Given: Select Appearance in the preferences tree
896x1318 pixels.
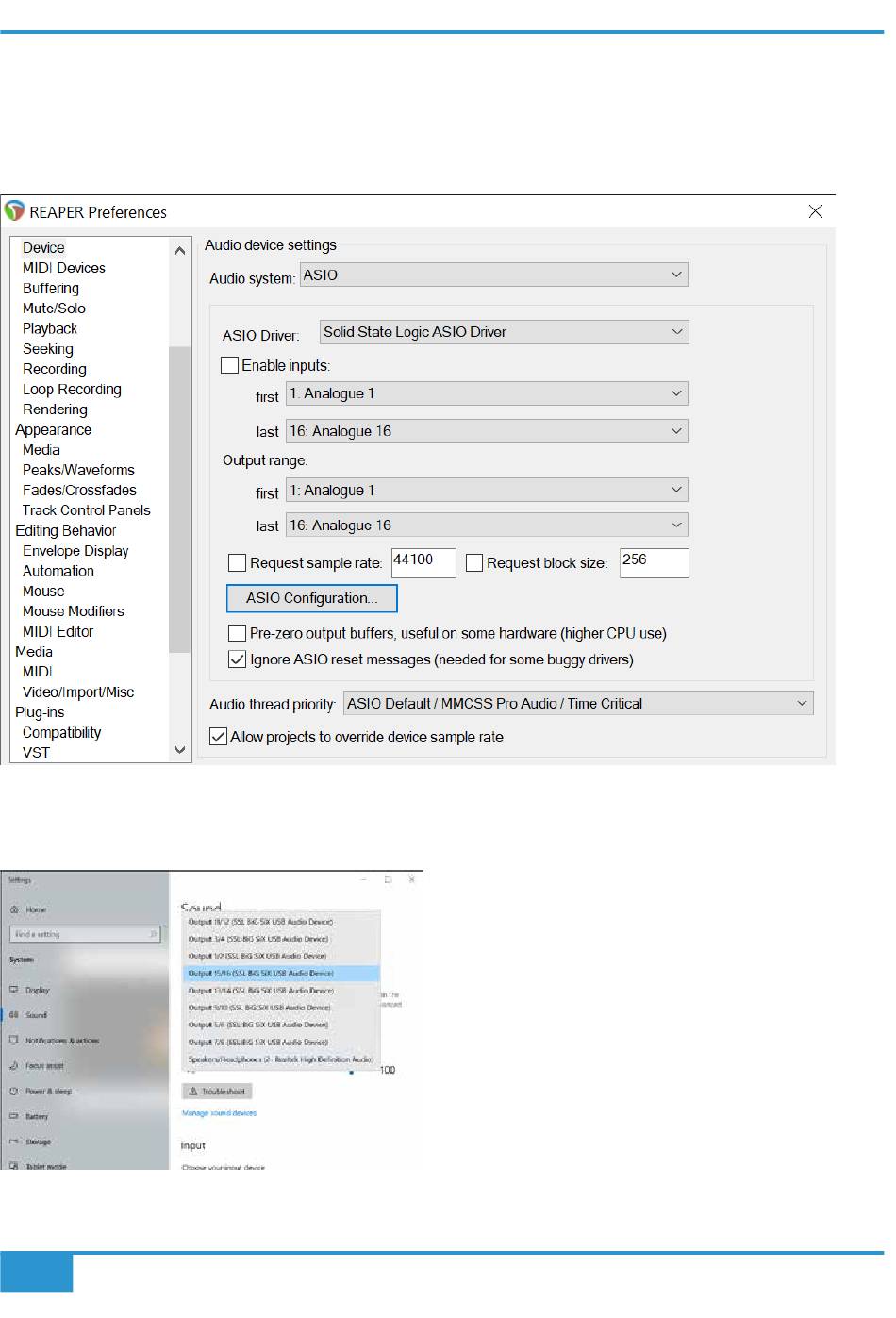Looking at the screenshot, I should pyautogui.click(x=53, y=429).
